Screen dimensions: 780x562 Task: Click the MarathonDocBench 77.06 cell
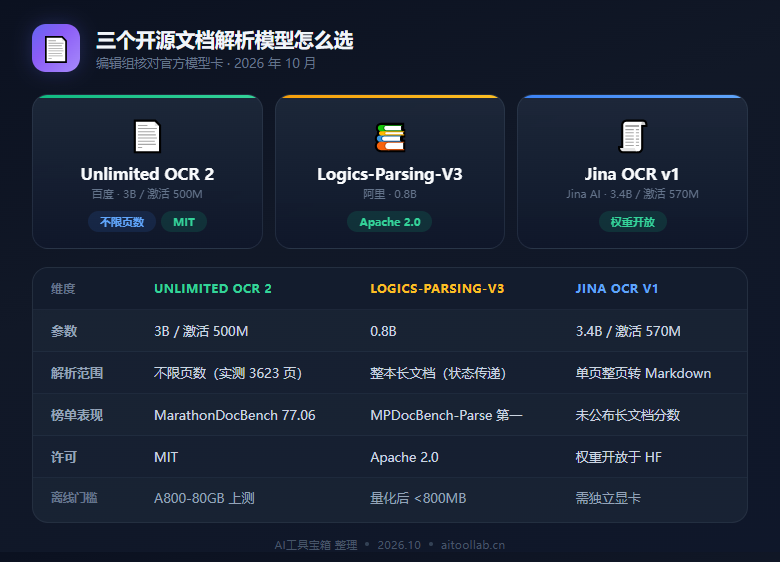[x=235, y=415]
